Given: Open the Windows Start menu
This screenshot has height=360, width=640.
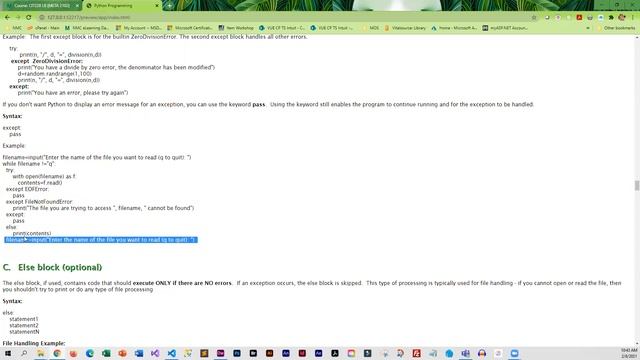Looking at the screenshot, I should [8, 353].
